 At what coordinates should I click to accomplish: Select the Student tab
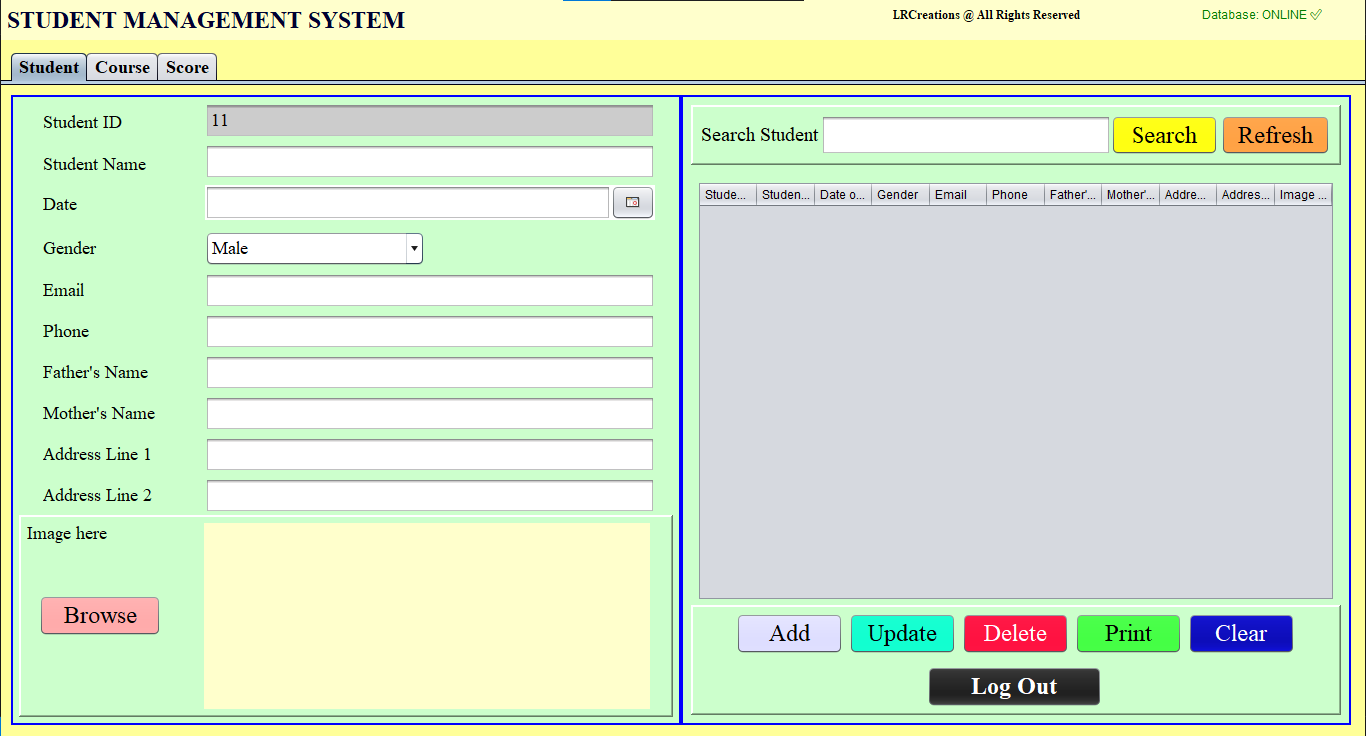click(x=48, y=67)
